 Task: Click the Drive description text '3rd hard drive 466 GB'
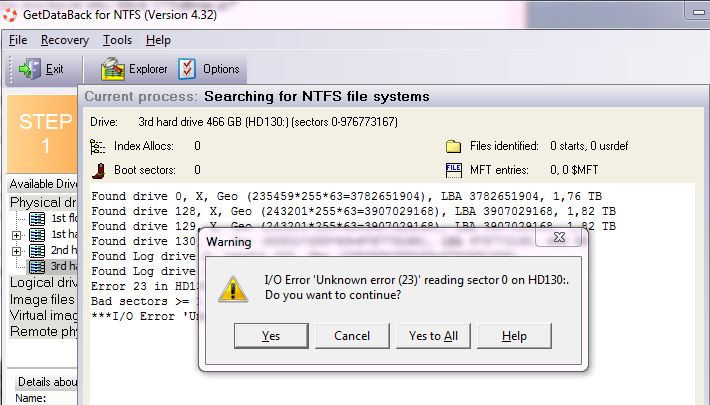click(x=190, y=122)
